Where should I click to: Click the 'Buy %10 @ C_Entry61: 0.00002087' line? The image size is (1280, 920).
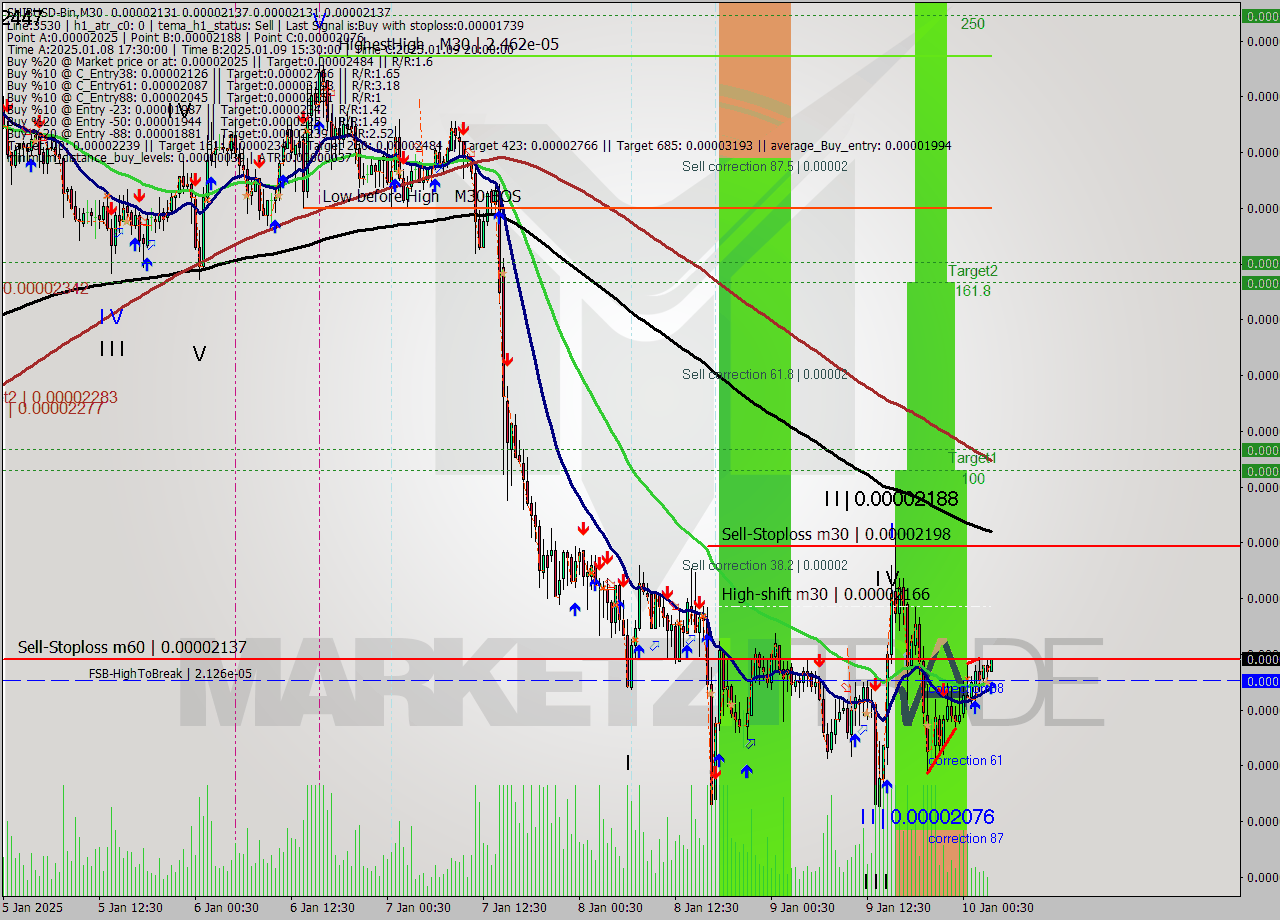tap(203, 86)
